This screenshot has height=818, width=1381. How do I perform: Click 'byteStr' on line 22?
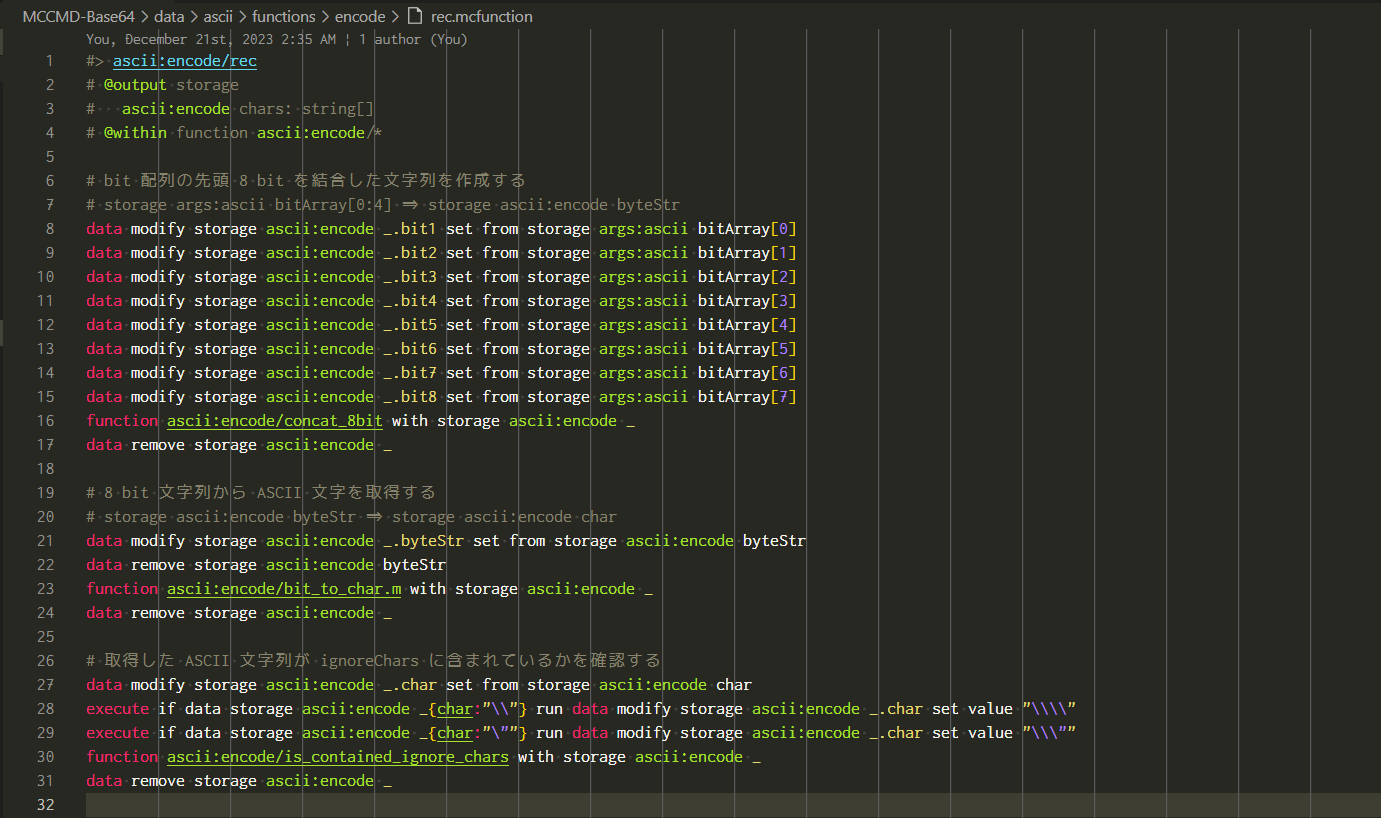point(415,565)
